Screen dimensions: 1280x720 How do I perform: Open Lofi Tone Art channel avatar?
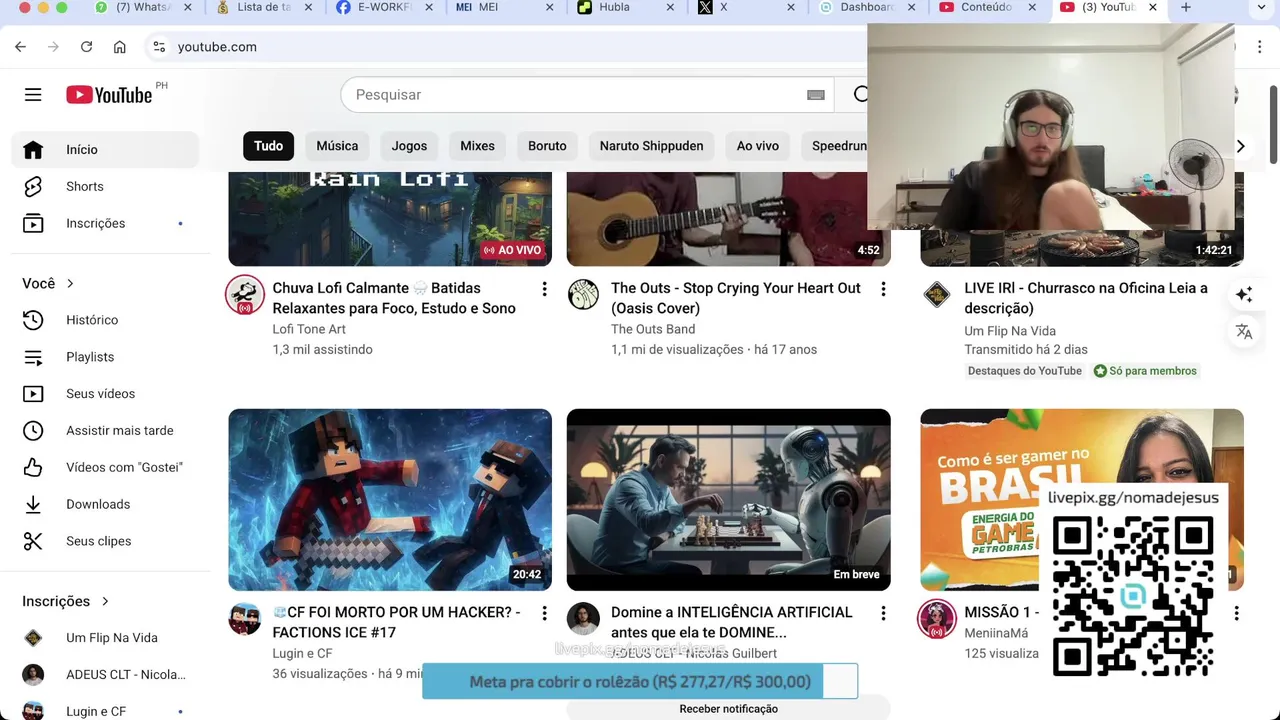[x=245, y=295]
